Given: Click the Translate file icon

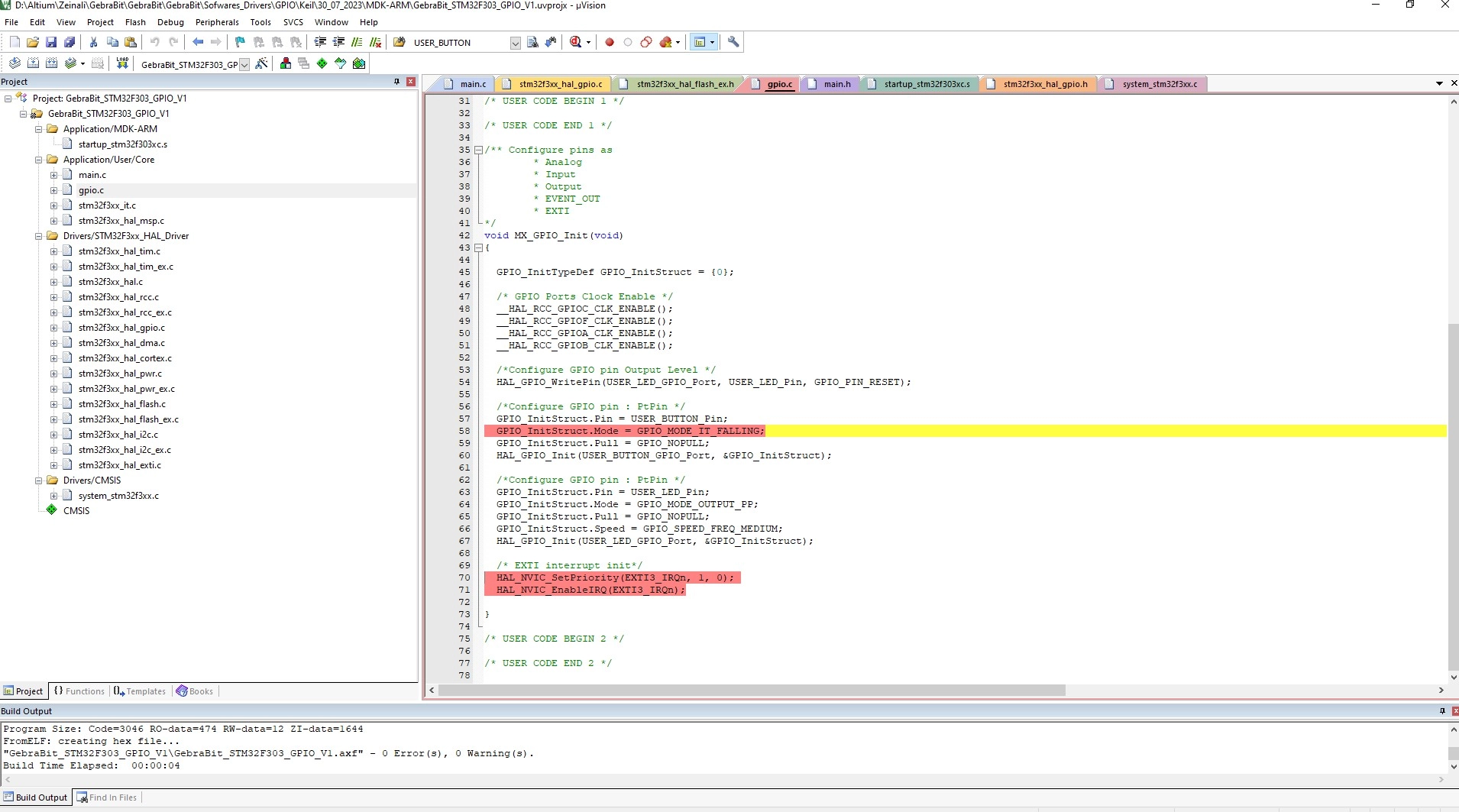Looking at the screenshot, I should click(15, 63).
